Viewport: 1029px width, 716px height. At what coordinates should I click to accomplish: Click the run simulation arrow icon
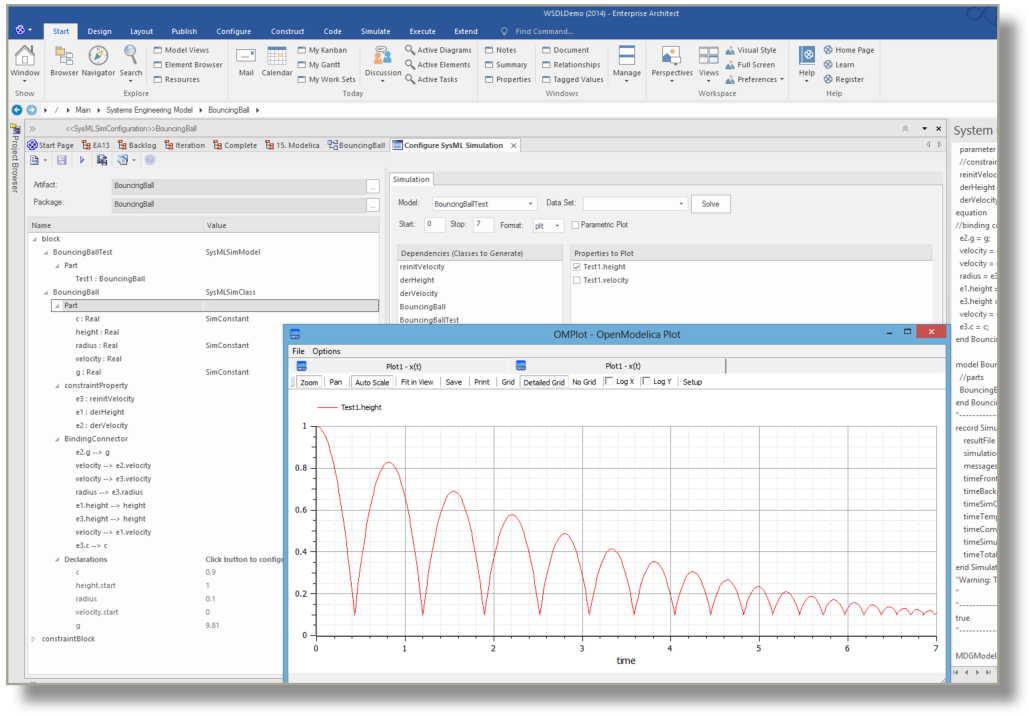[x=82, y=159]
